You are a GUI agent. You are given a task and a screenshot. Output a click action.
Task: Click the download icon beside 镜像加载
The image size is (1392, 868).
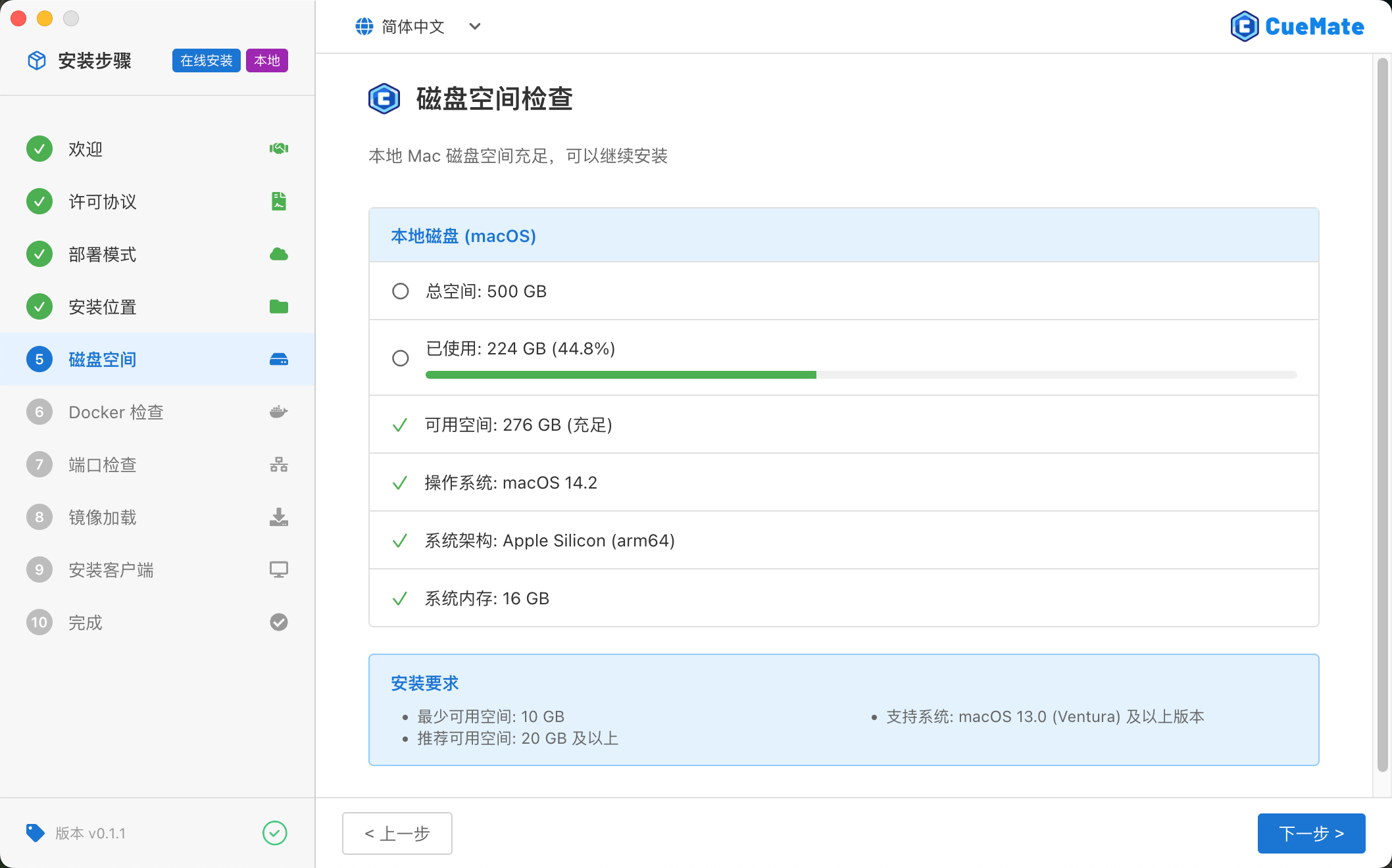tap(279, 517)
